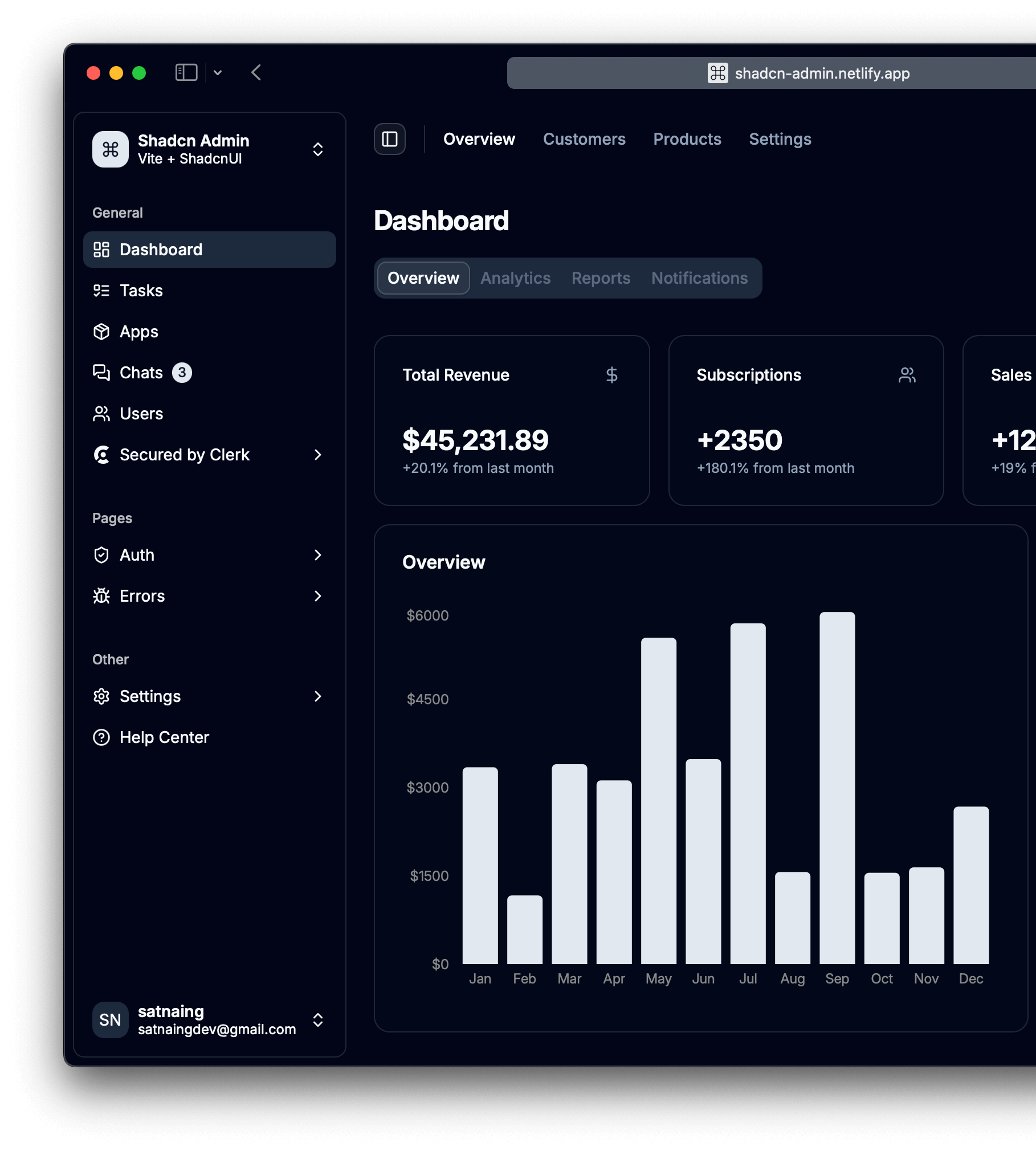Click the dollar icon on Total Revenue card

(611, 375)
